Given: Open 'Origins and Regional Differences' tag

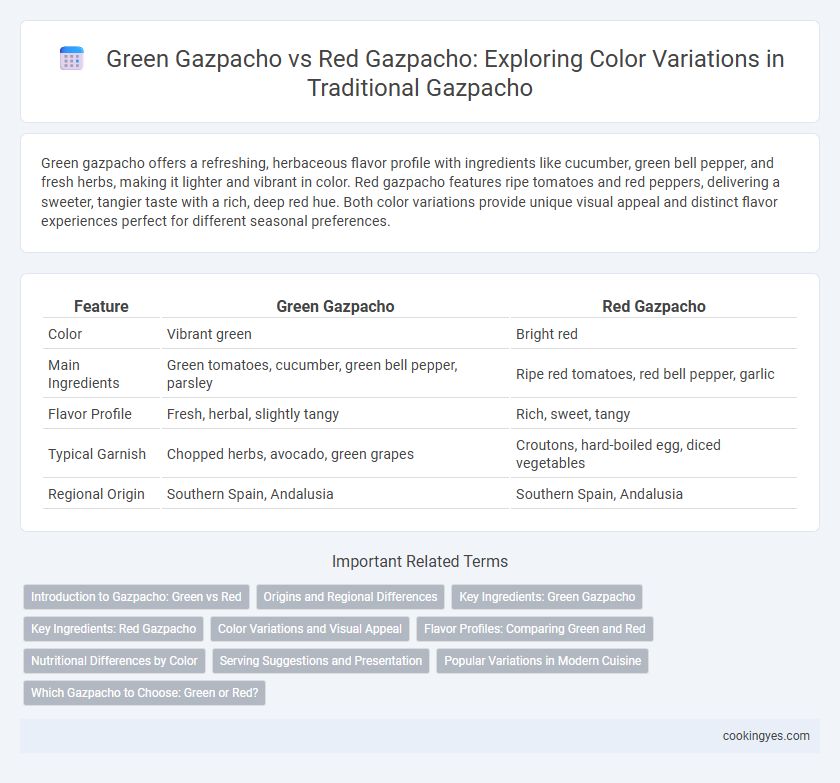Looking at the screenshot, I should (350, 597).
